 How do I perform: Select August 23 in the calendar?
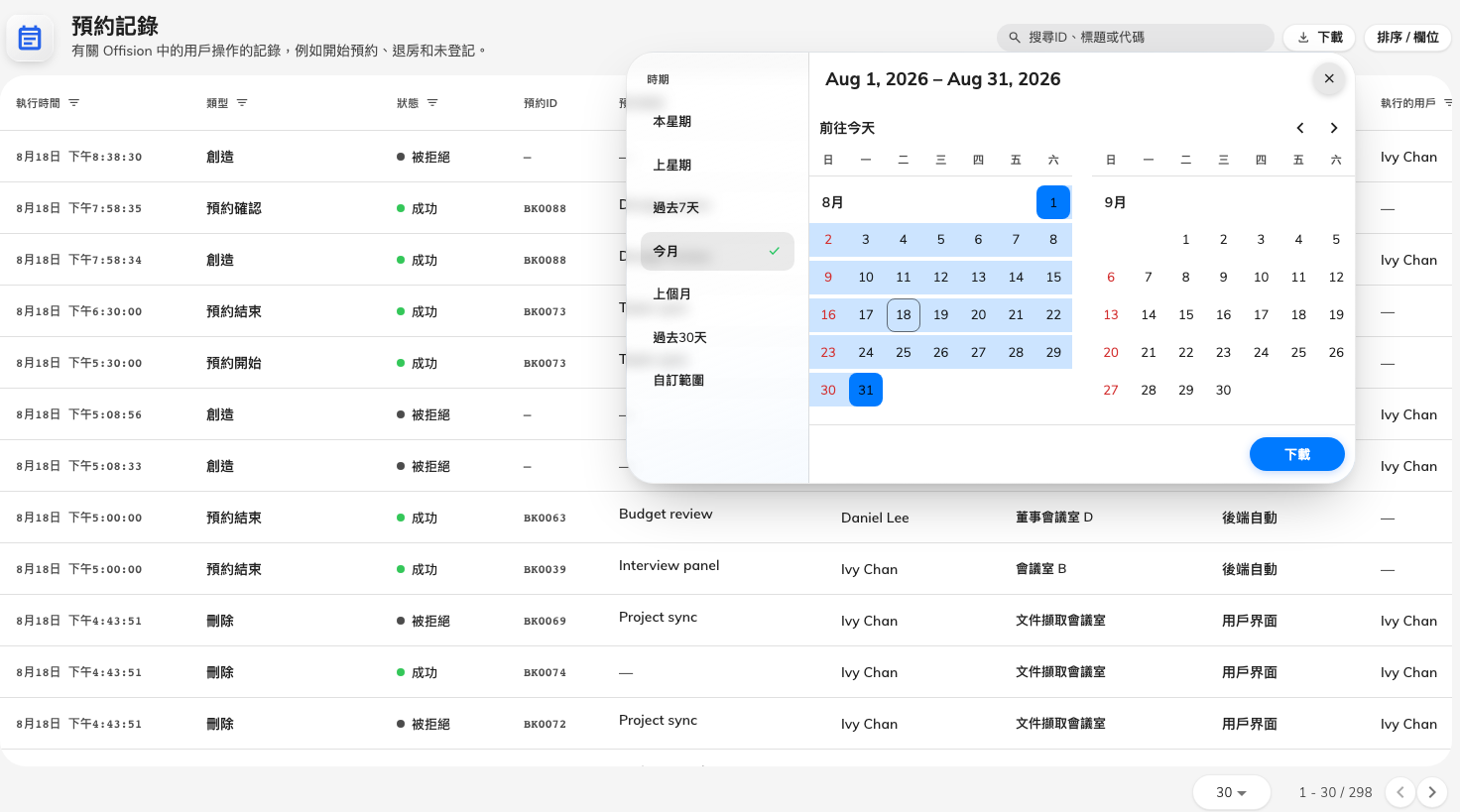coord(828,353)
